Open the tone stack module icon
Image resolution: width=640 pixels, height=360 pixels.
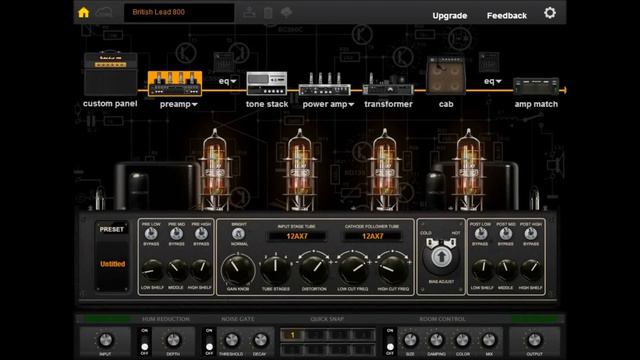pyautogui.click(x=267, y=83)
